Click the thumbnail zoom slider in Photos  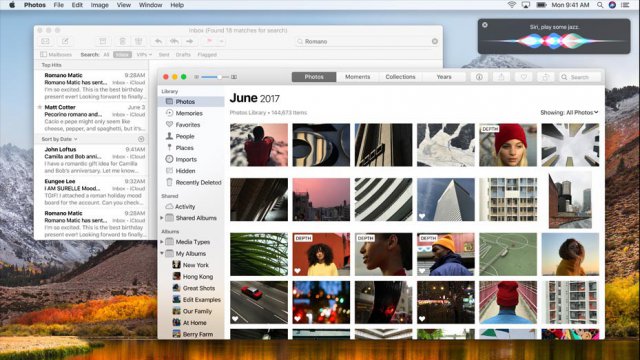coord(215,77)
